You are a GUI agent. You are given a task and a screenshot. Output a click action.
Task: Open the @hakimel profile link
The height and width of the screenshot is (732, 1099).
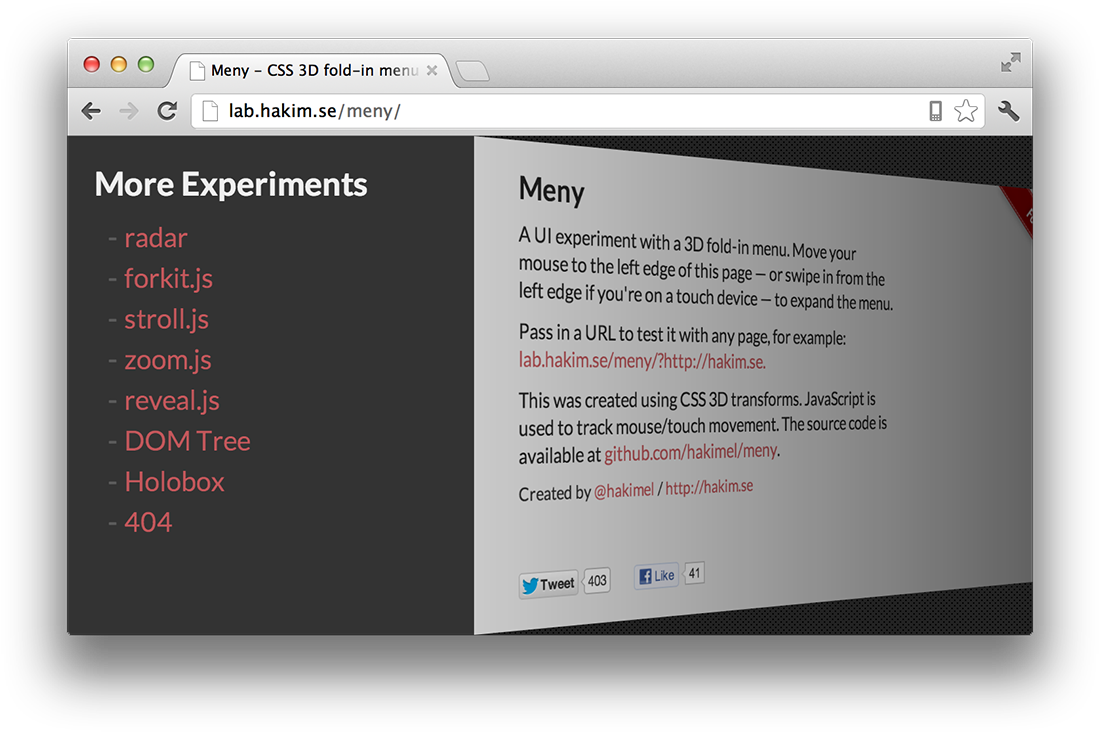[x=625, y=490]
